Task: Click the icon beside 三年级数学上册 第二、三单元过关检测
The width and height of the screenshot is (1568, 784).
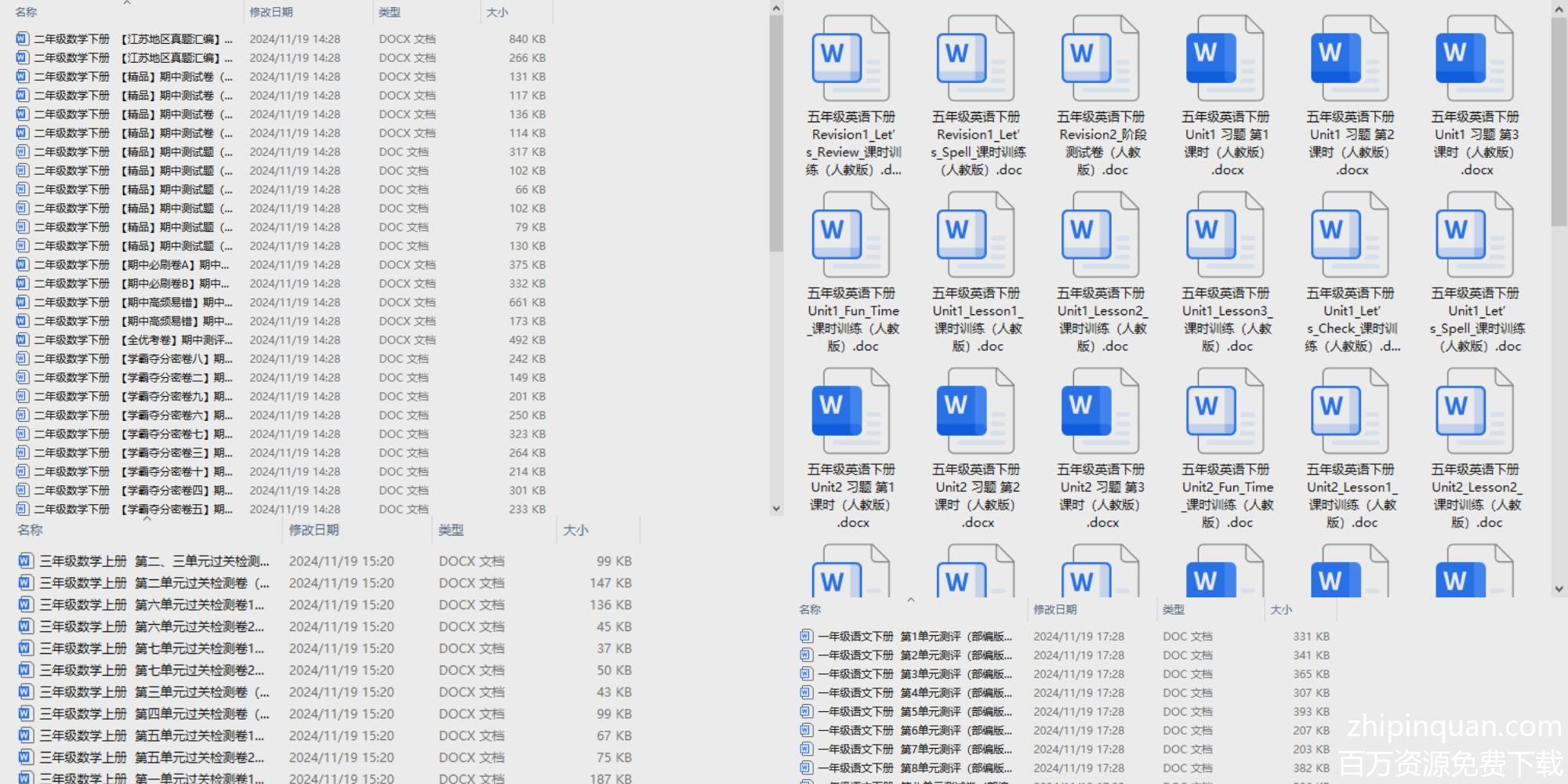Action: click(x=26, y=561)
